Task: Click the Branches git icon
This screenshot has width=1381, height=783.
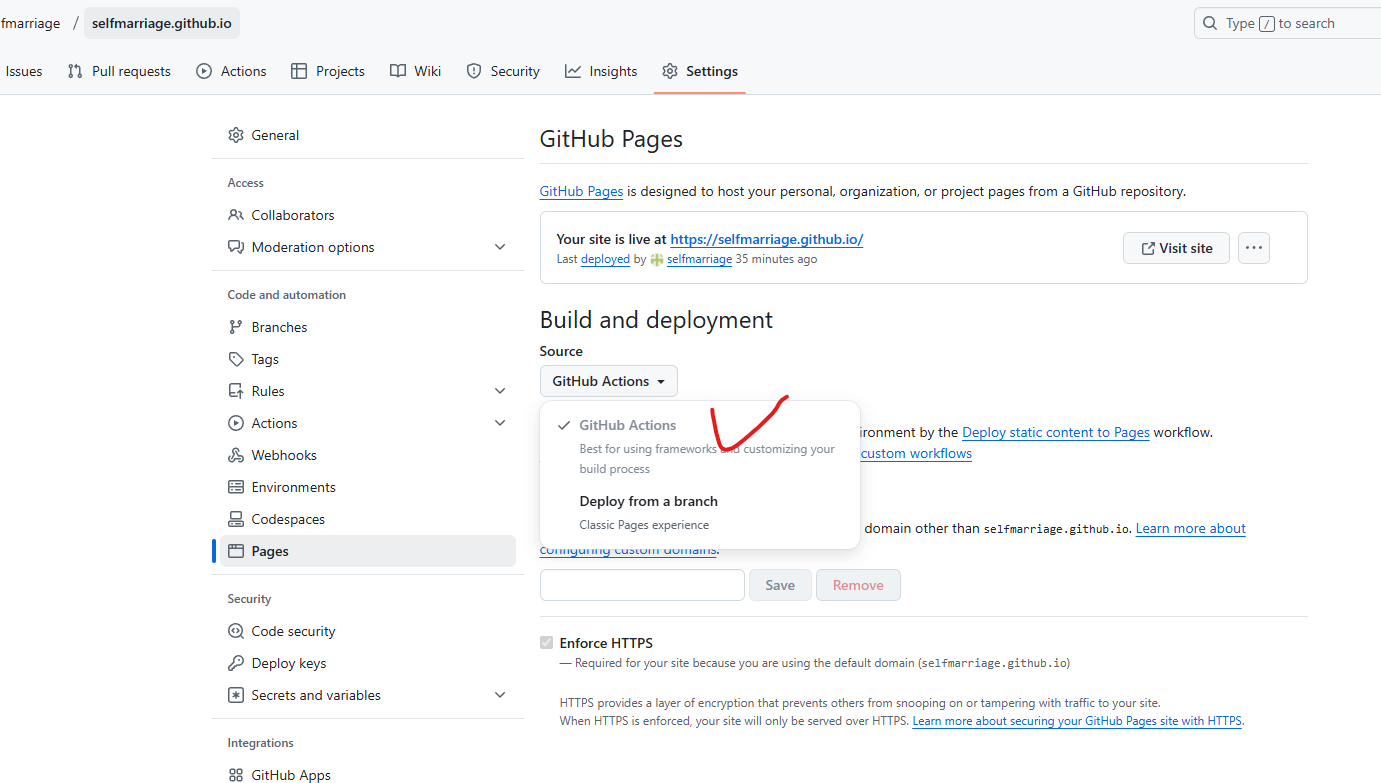Action: coord(236,327)
